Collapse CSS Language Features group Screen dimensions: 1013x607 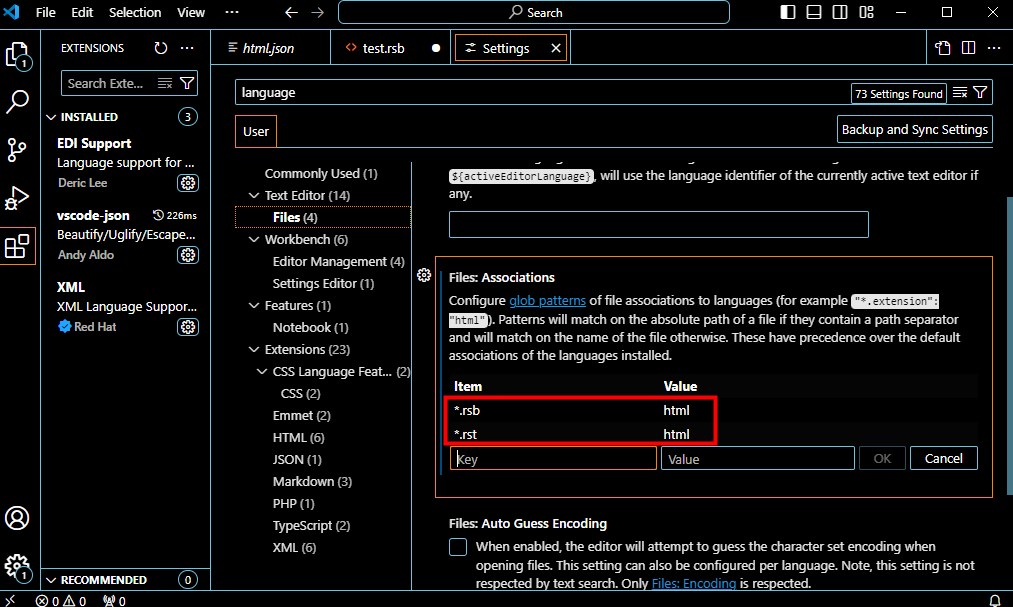262,371
